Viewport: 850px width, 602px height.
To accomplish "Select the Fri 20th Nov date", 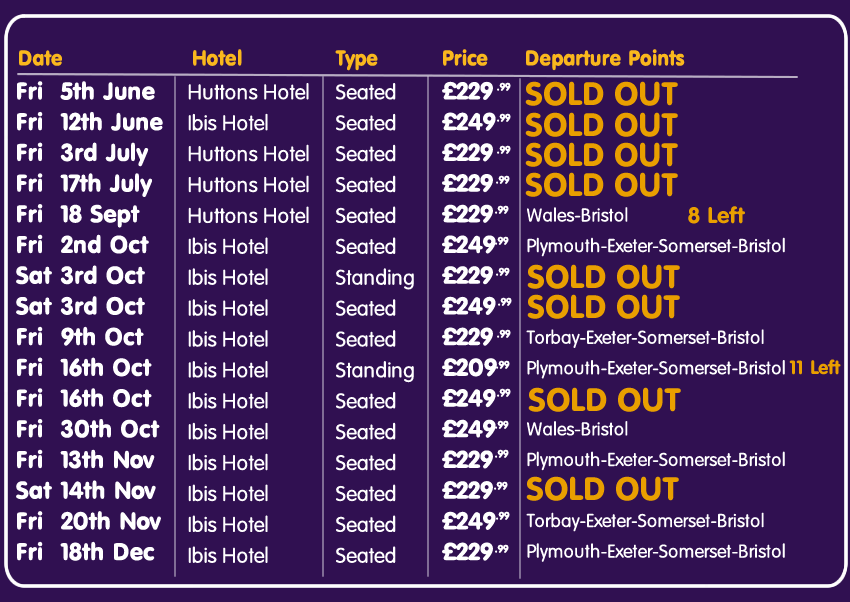I will point(87,522).
